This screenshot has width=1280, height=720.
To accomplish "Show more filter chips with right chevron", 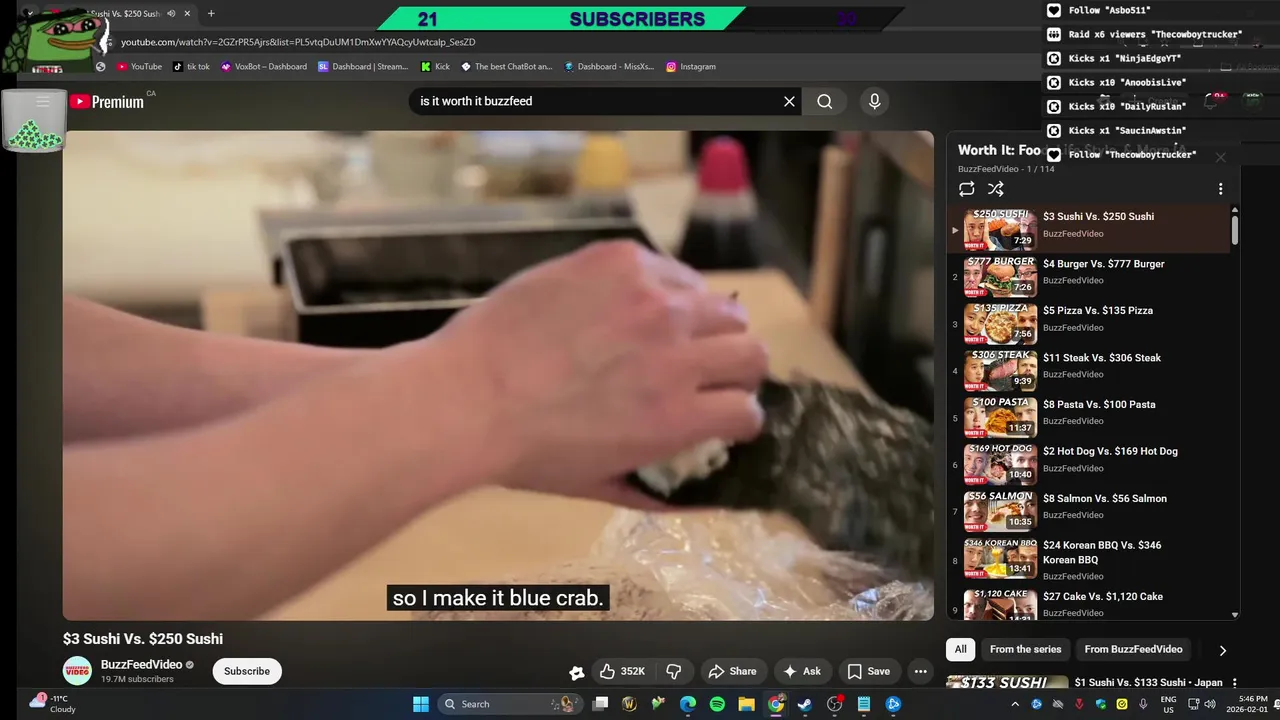I will click(1222, 650).
